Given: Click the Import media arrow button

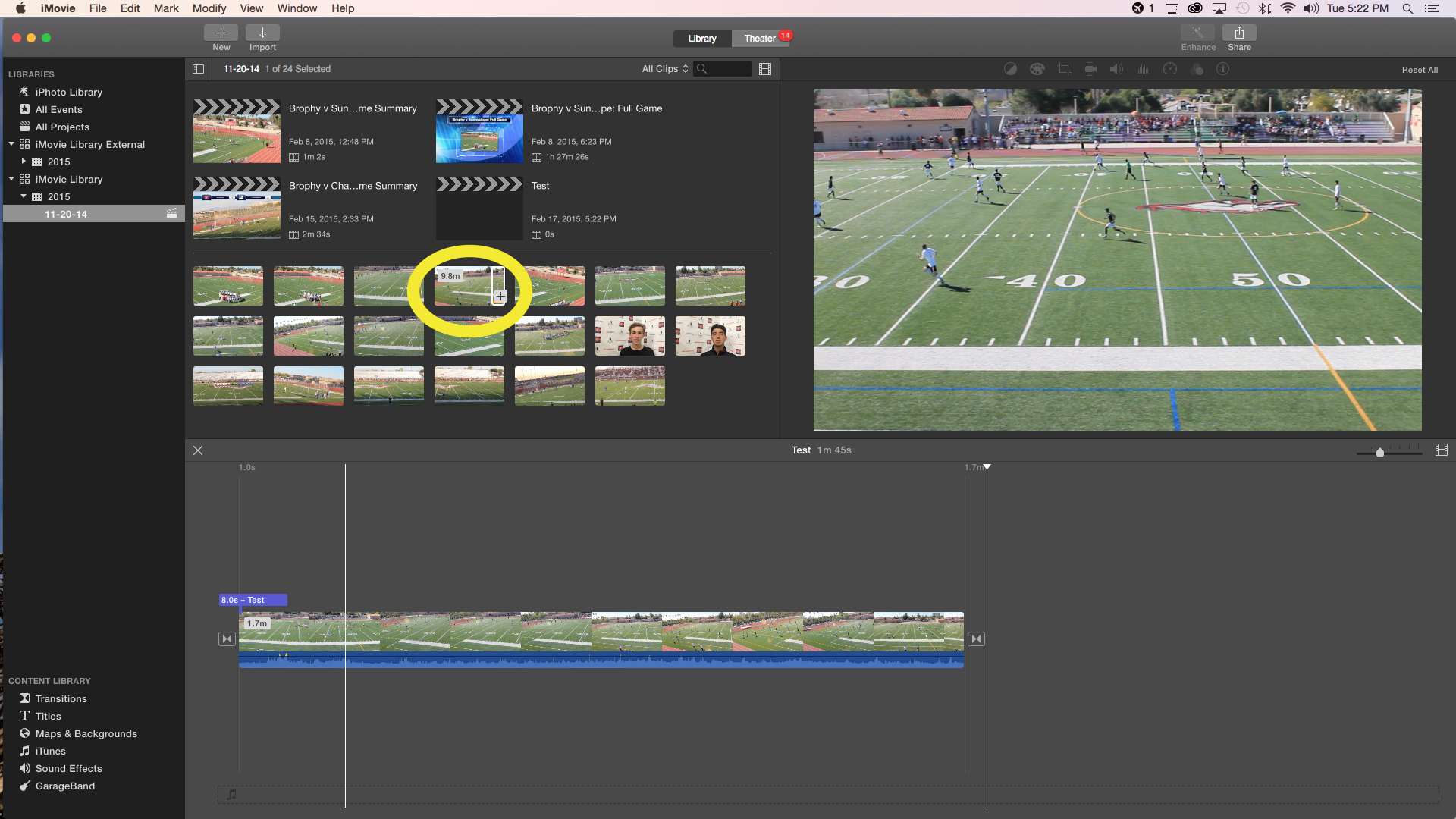Looking at the screenshot, I should pyautogui.click(x=262, y=33).
